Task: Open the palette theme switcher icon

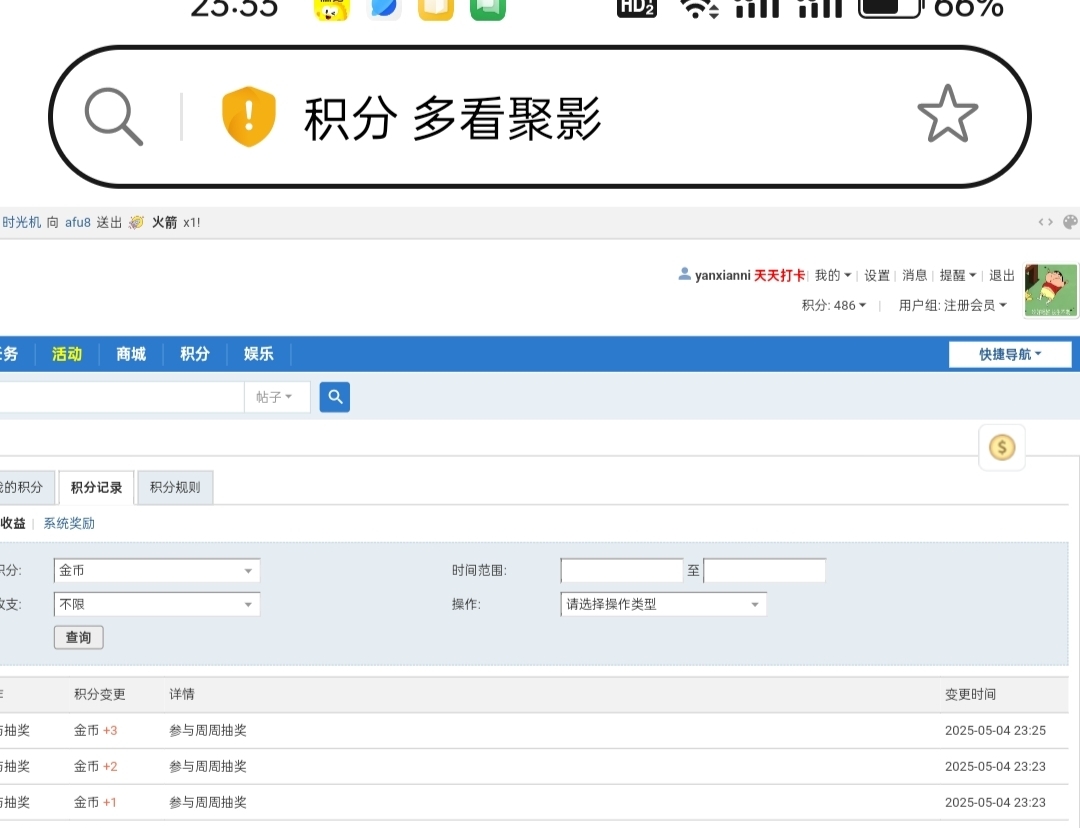Action: click(x=1069, y=222)
